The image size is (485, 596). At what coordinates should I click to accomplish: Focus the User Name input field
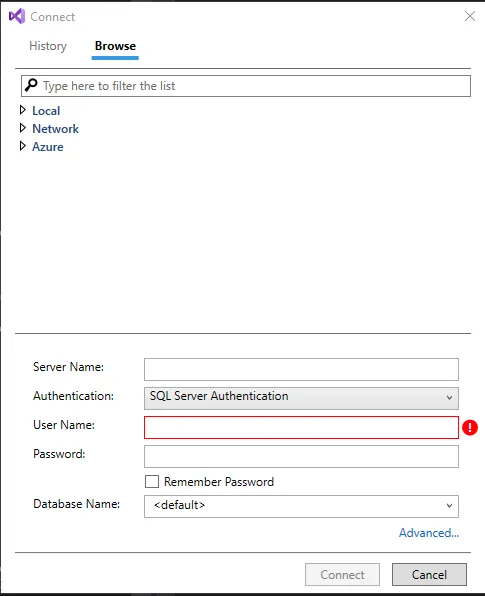(301, 428)
